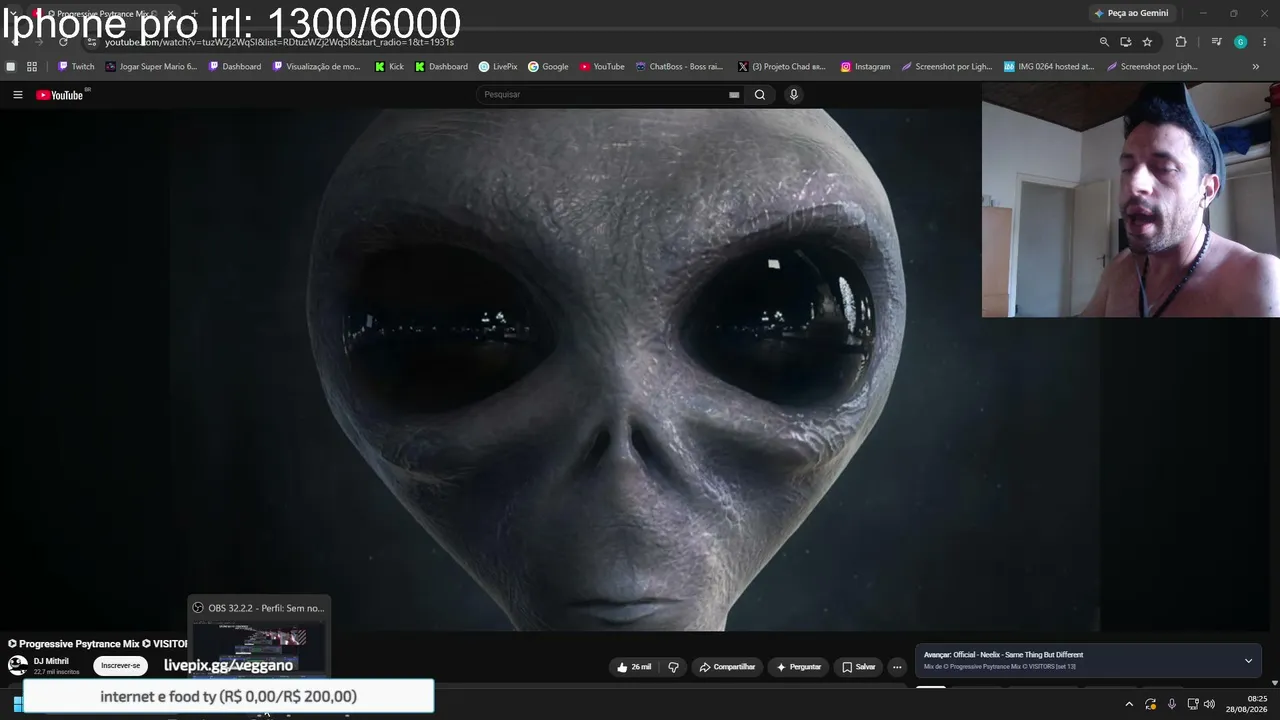This screenshot has width=1280, height=720.
Task: Save the video with Salvar
Action: (x=858, y=667)
